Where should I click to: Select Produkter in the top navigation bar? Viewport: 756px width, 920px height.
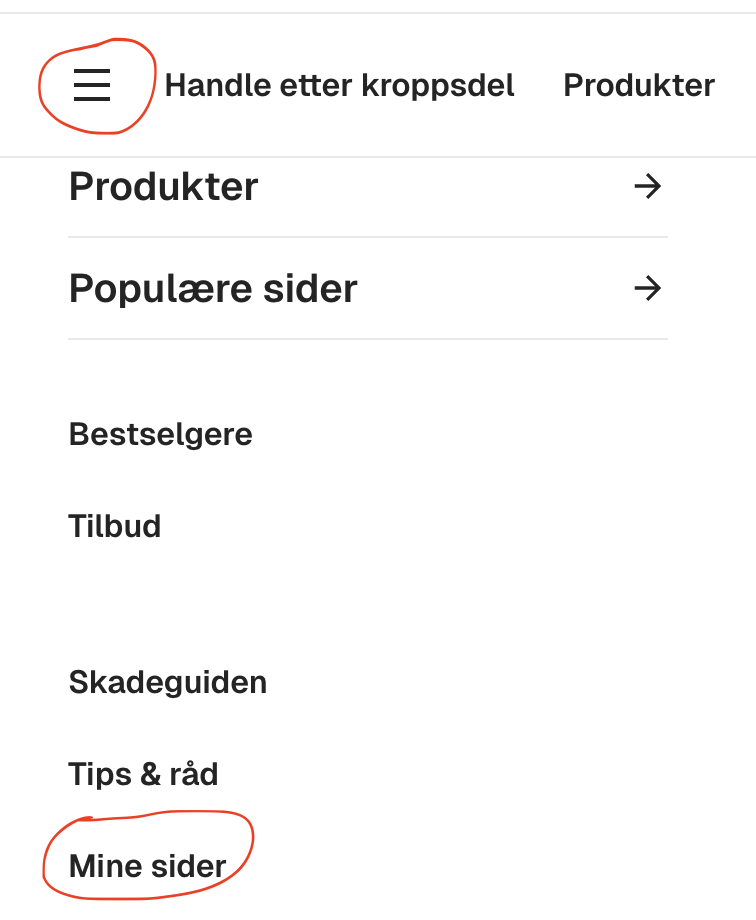639,86
